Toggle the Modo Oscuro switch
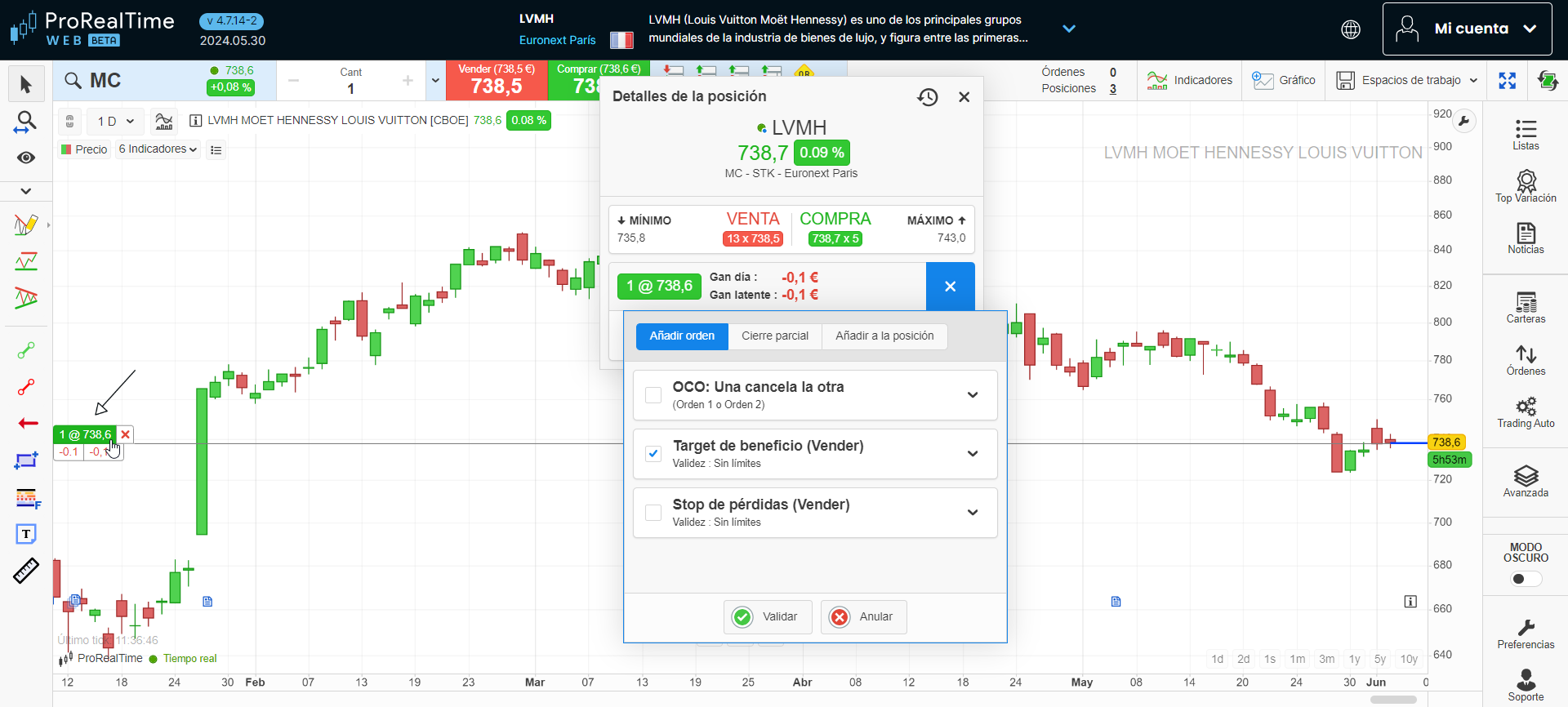The height and width of the screenshot is (707, 1568). (x=1526, y=579)
